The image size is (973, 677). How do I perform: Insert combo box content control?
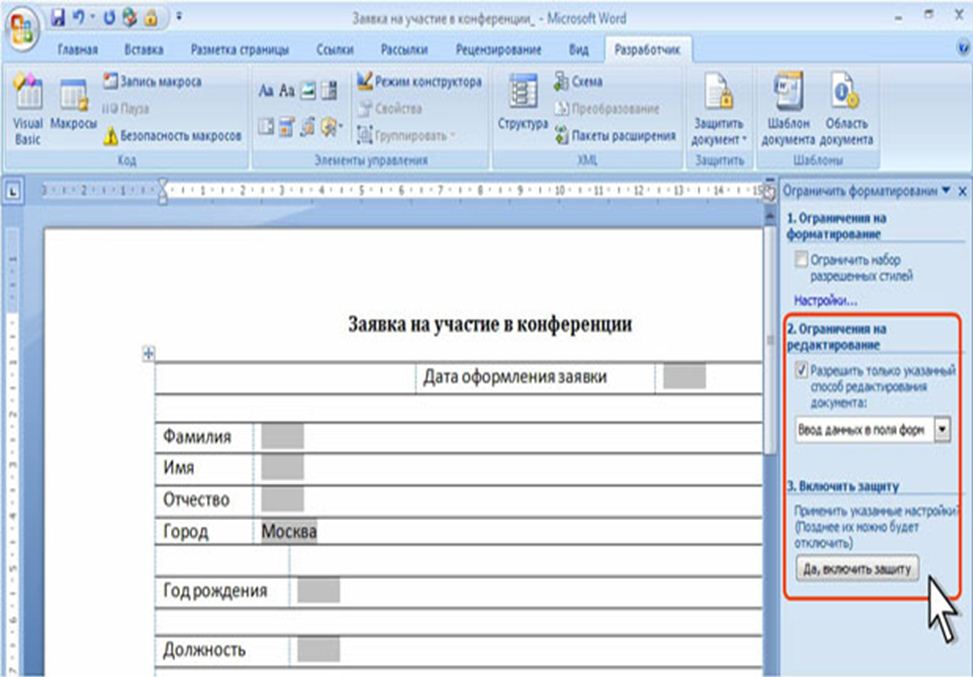point(266,127)
